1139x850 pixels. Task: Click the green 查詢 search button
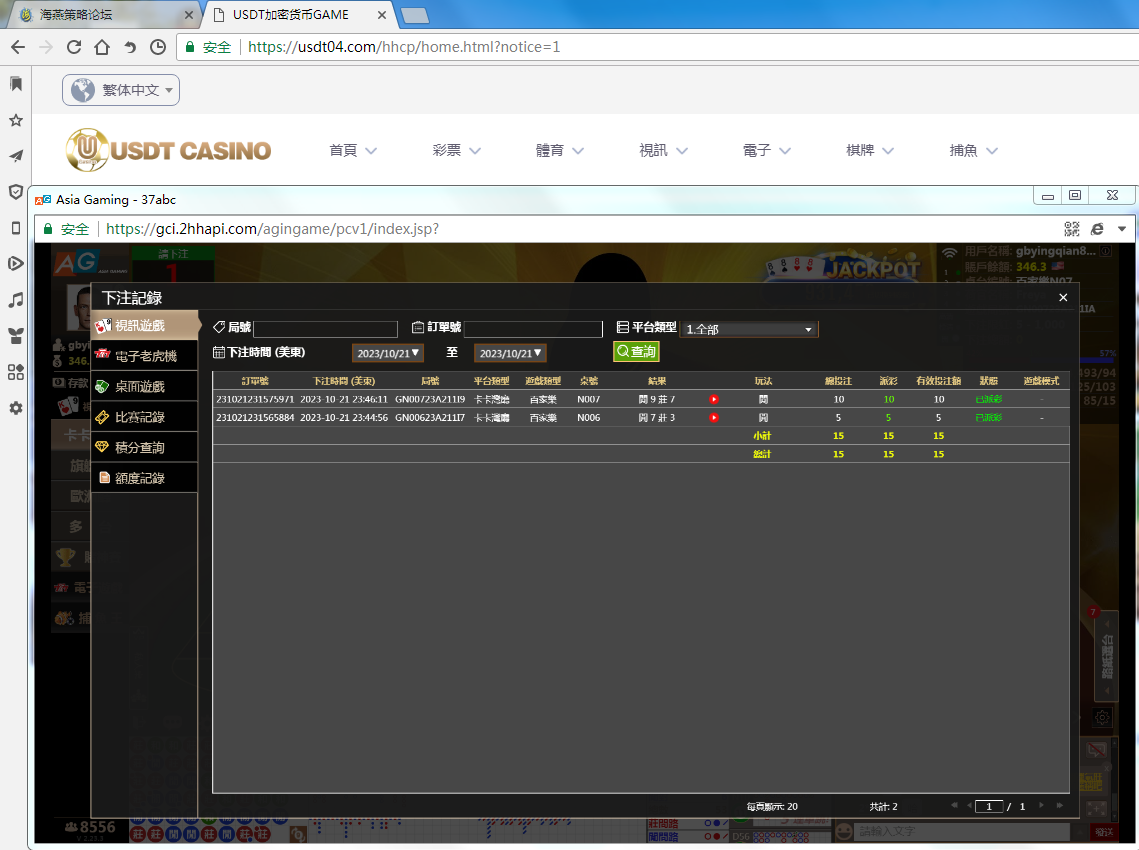point(636,352)
